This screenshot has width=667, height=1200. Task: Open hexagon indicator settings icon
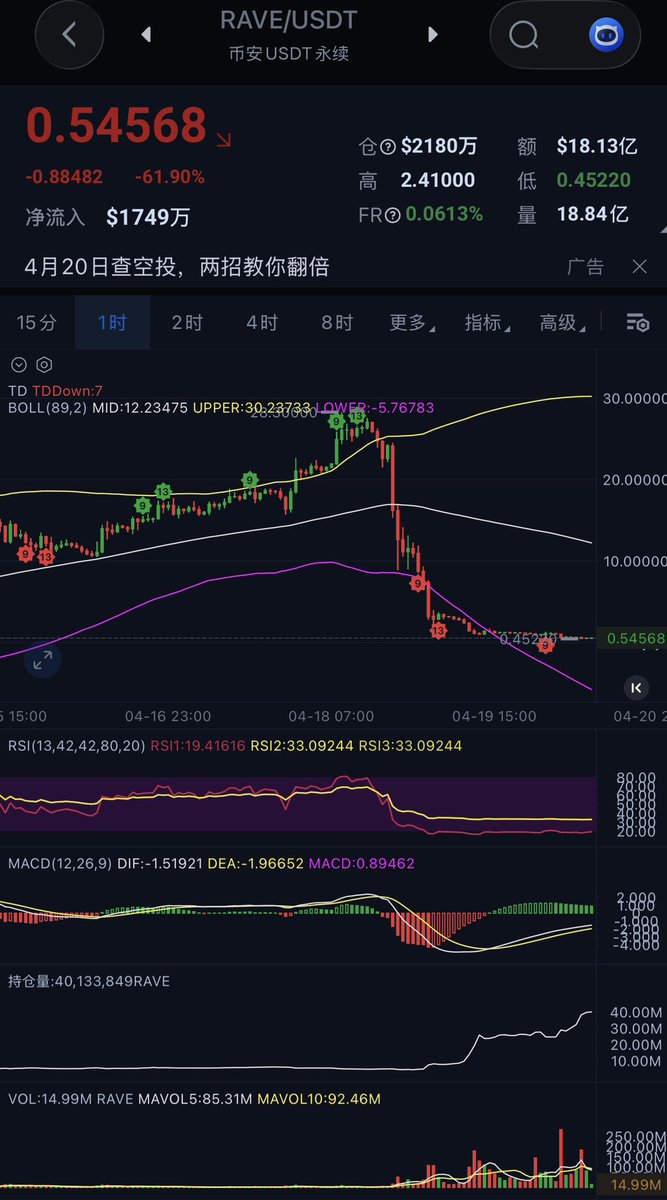(x=43, y=365)
